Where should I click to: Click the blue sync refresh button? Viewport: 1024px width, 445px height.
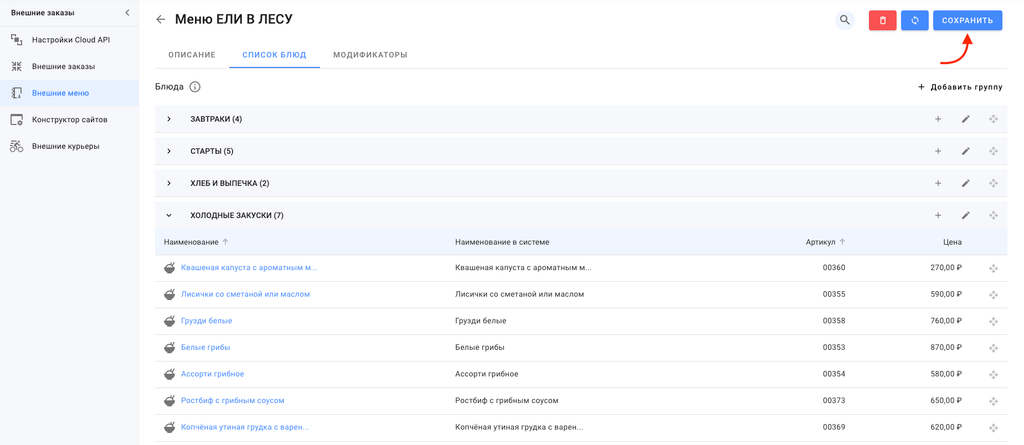[914, 20]
